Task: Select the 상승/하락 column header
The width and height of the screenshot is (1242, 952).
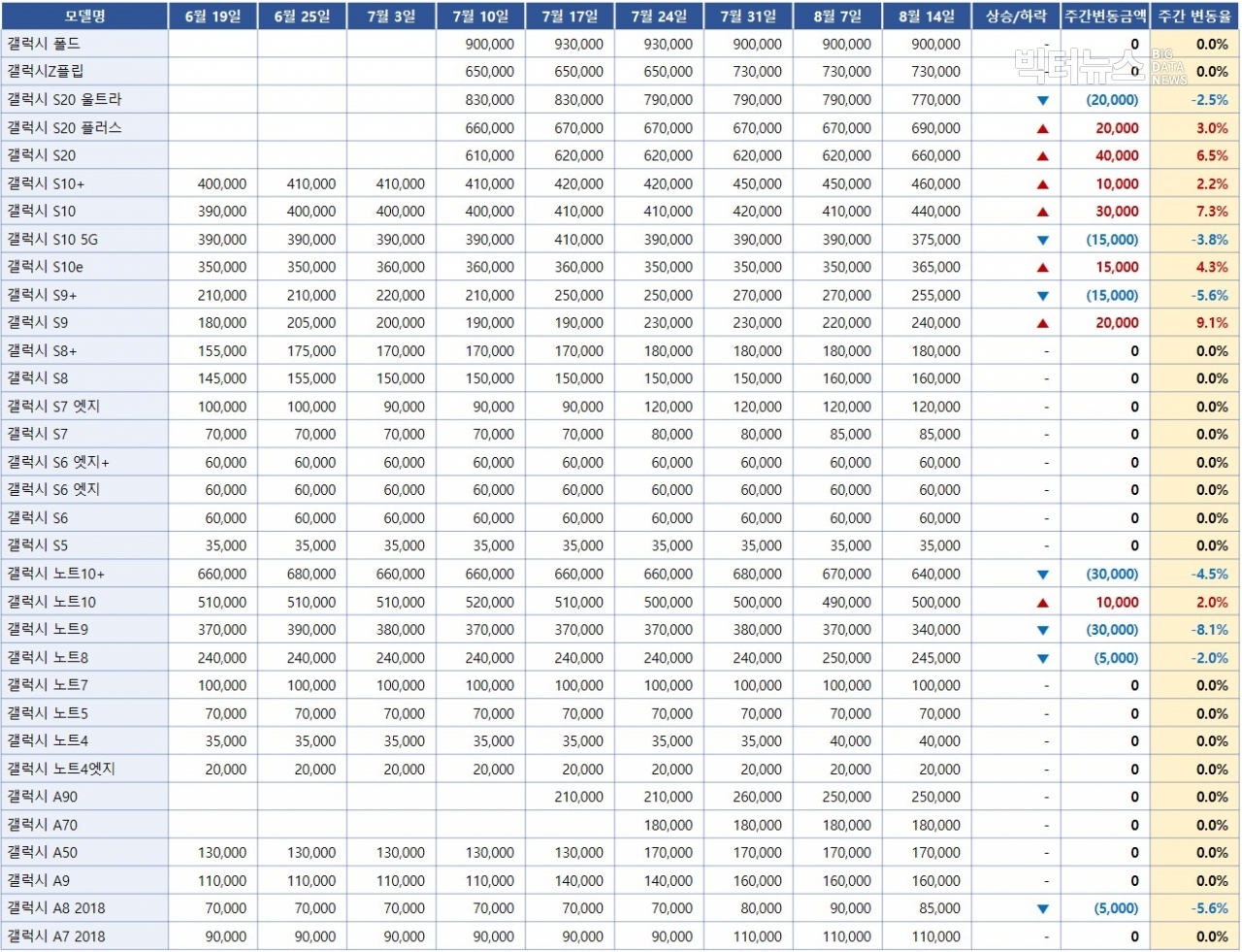Action: pos(1016,16)
